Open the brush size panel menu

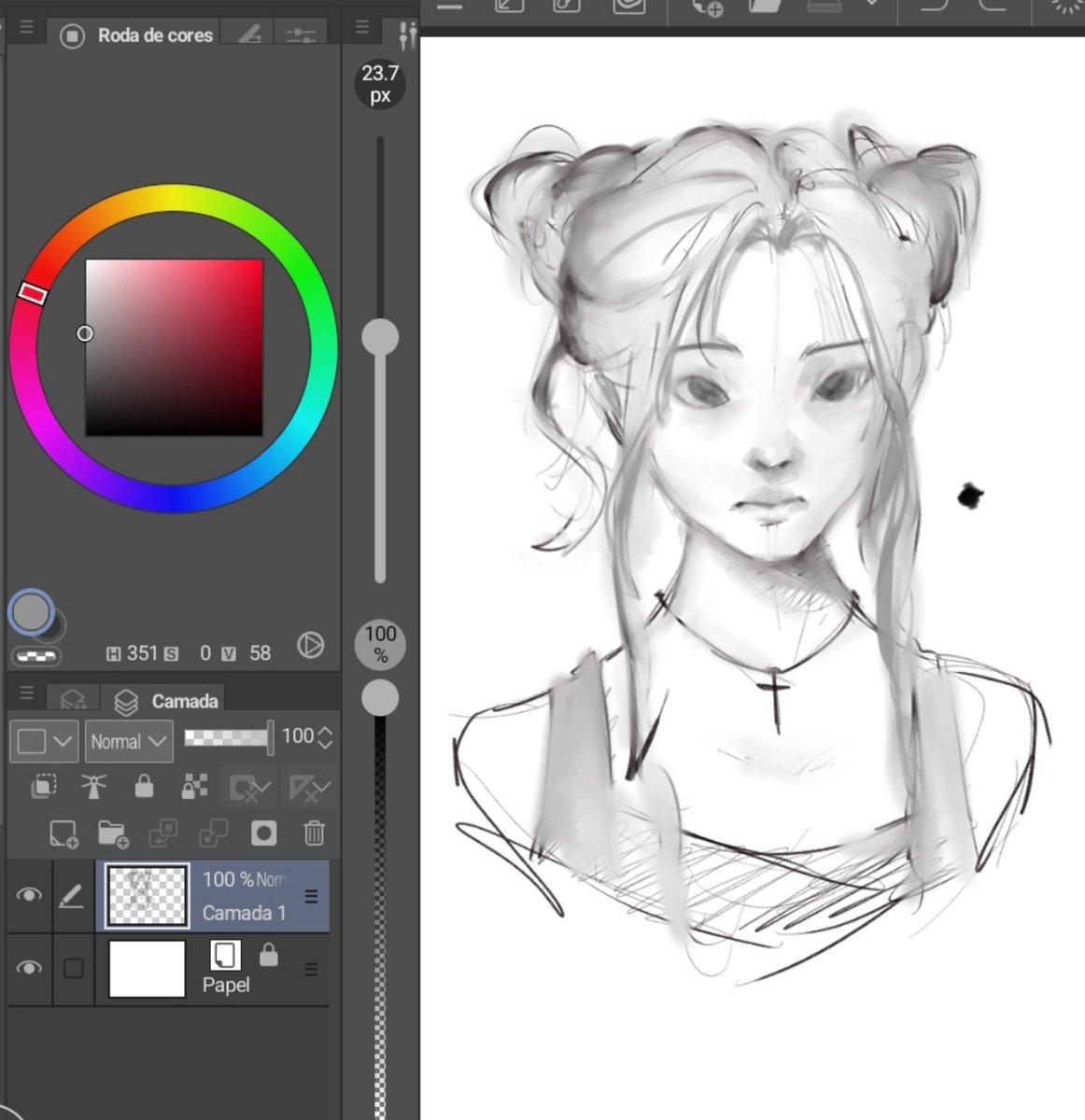(362, 28)
